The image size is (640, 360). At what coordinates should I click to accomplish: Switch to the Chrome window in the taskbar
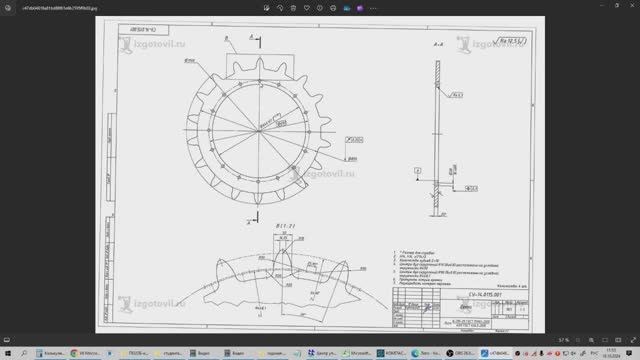pos(85,353)
